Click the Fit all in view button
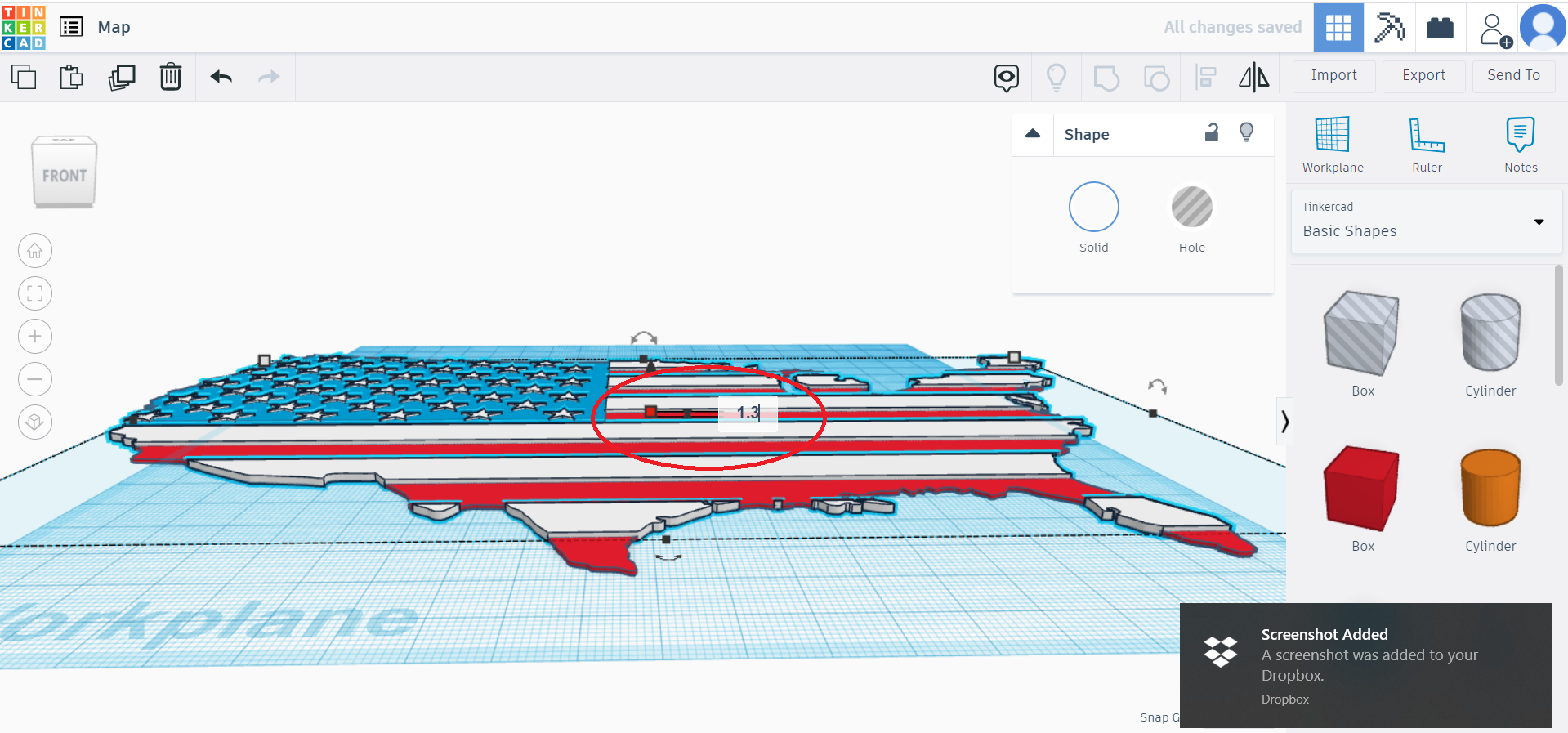Image resolution: width=1568 pixels, height=733 pixels. (x=35, y=293)
